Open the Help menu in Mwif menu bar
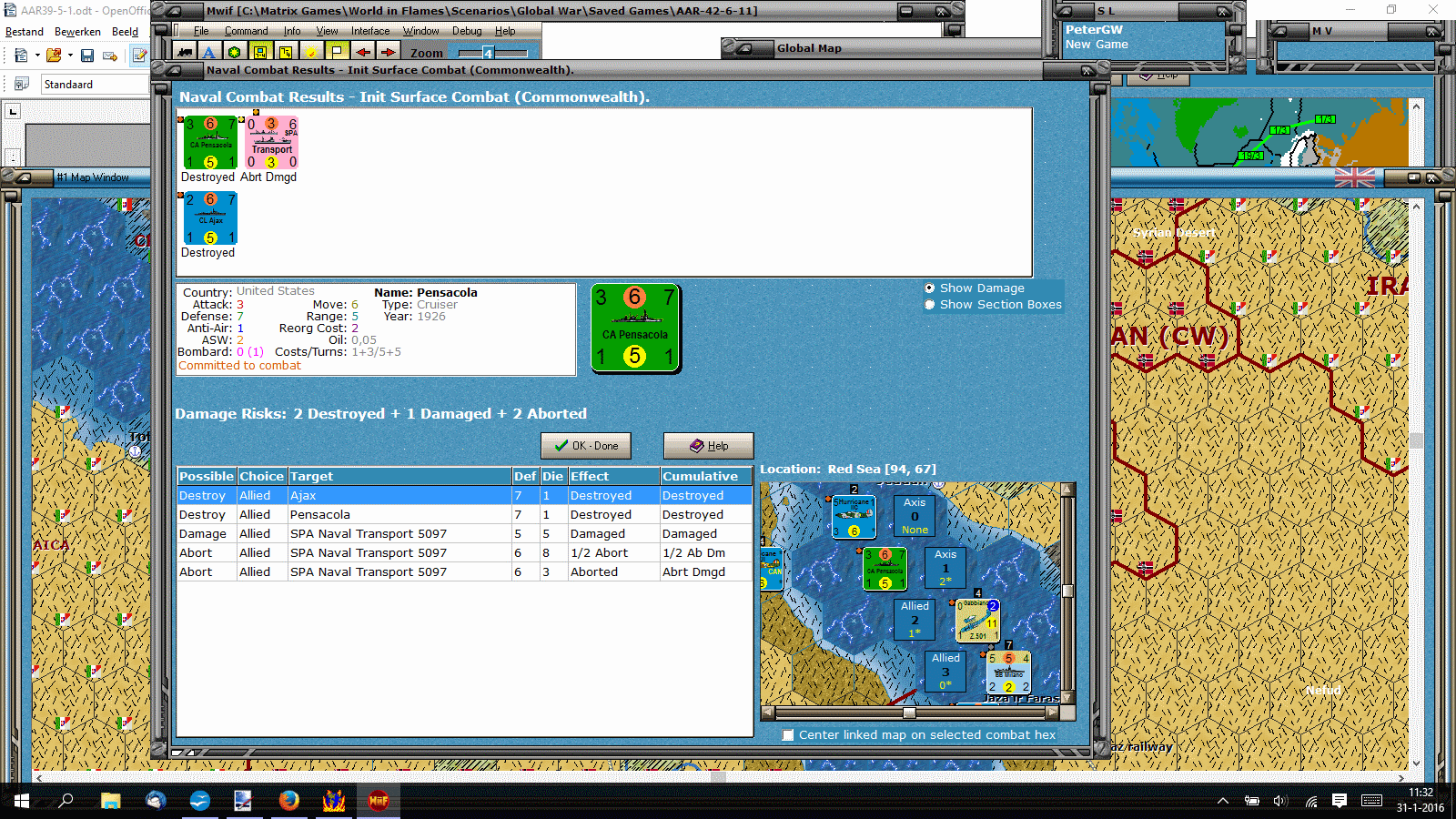1456x819 pixels. pyautogui.click(x=505, y=31)
